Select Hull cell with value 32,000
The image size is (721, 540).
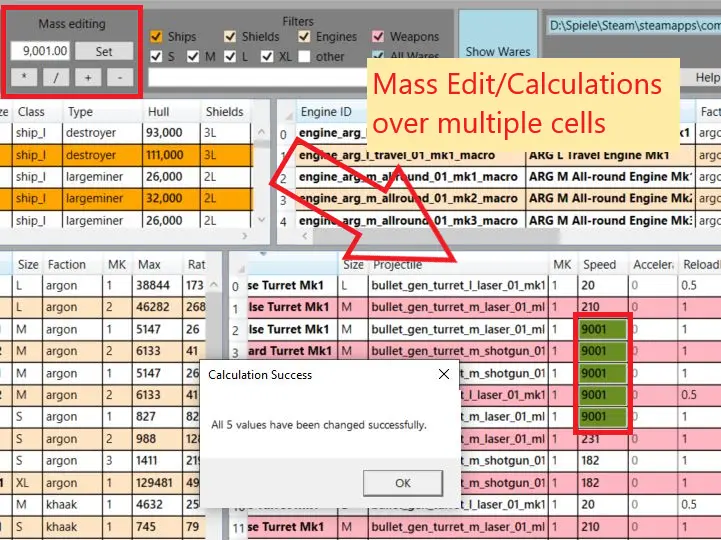(171, 198)
